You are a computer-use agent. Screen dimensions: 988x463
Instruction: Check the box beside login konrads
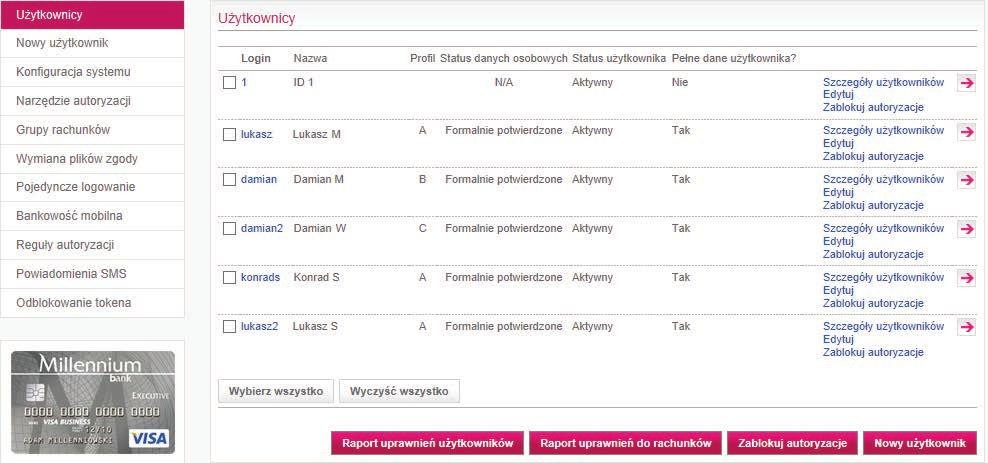[229, 278]
